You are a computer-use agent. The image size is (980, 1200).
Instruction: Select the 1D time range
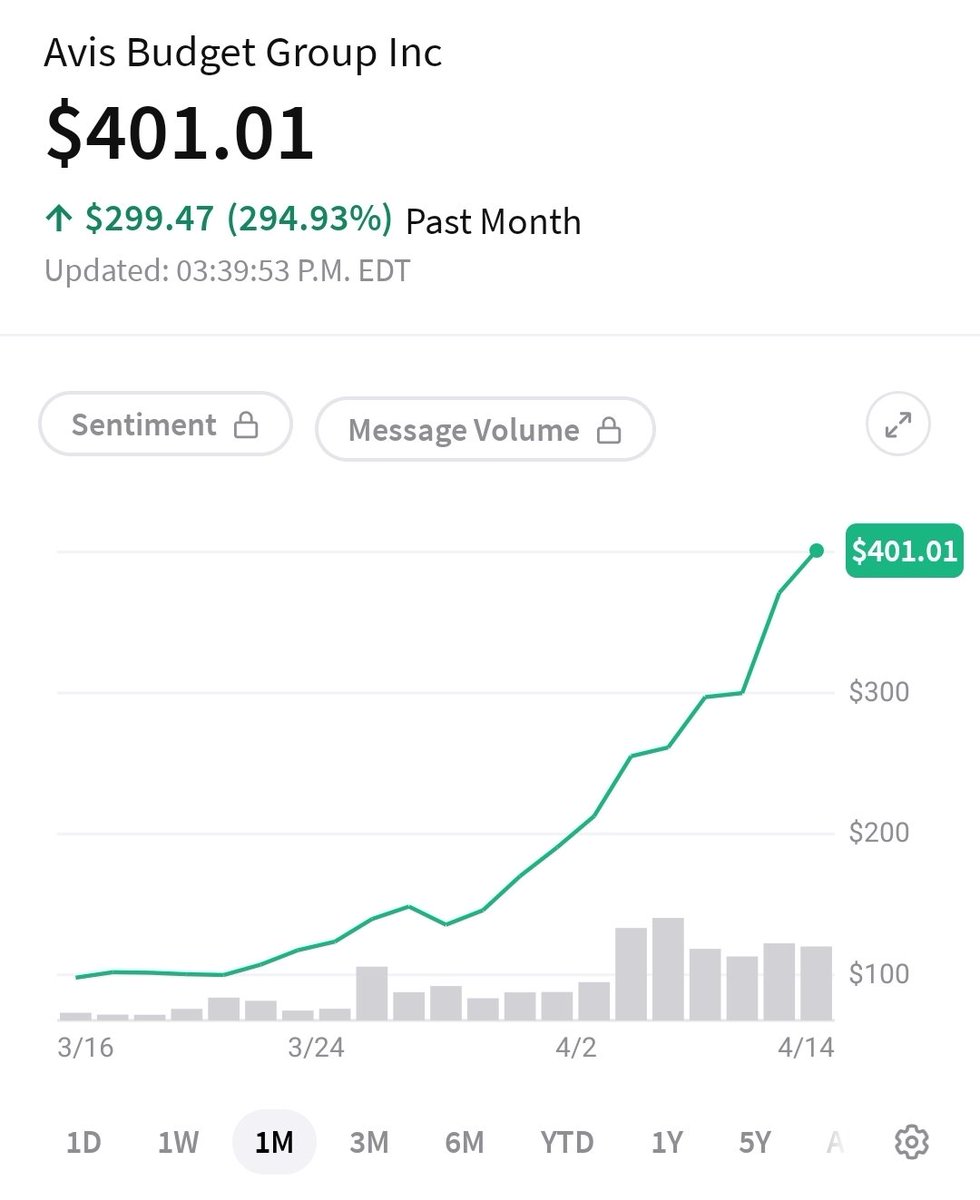pyautogui.click(x=83, y=1142)
